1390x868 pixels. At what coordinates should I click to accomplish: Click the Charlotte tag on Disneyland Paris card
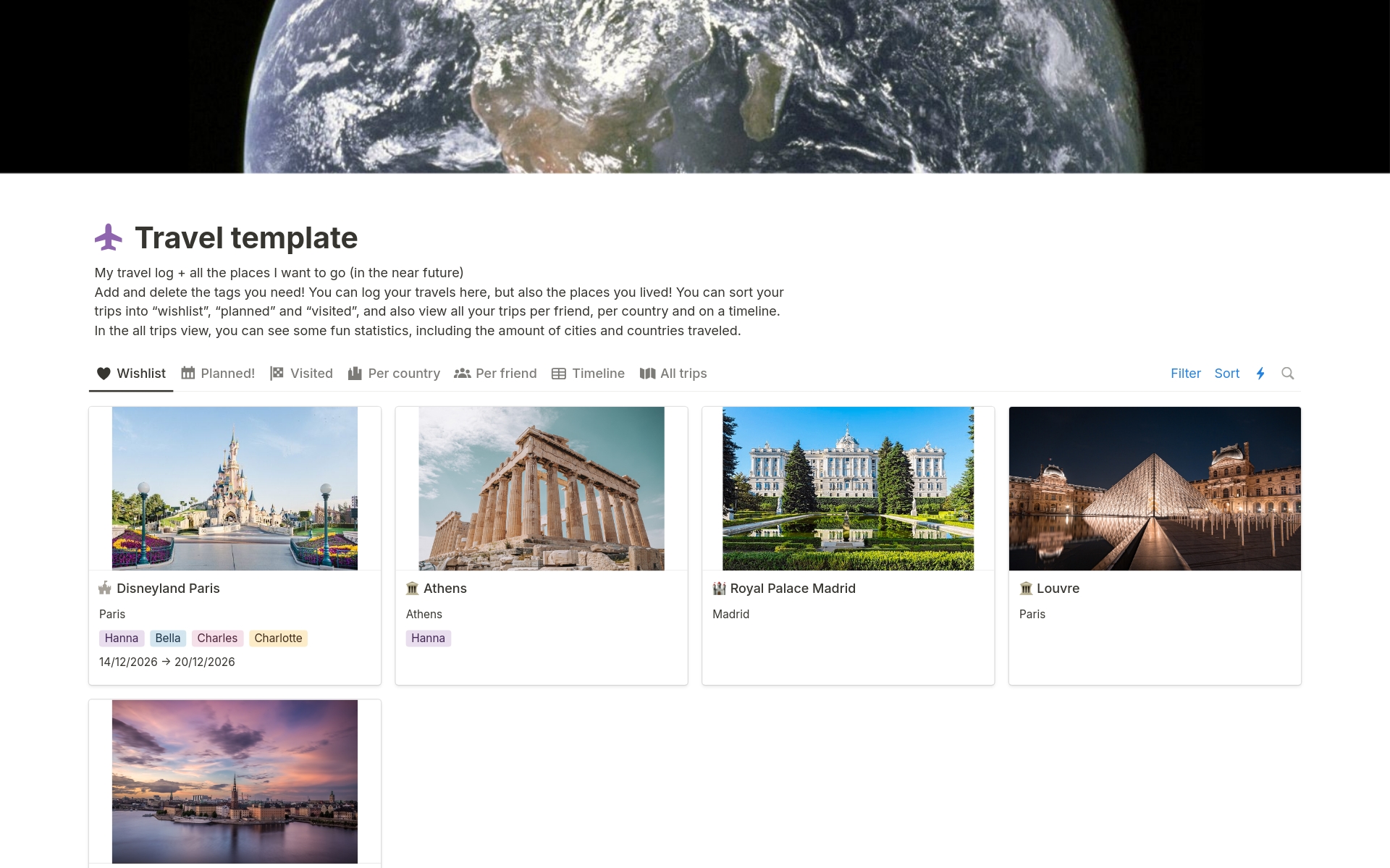pyautogui.click(x=278, y=638)
